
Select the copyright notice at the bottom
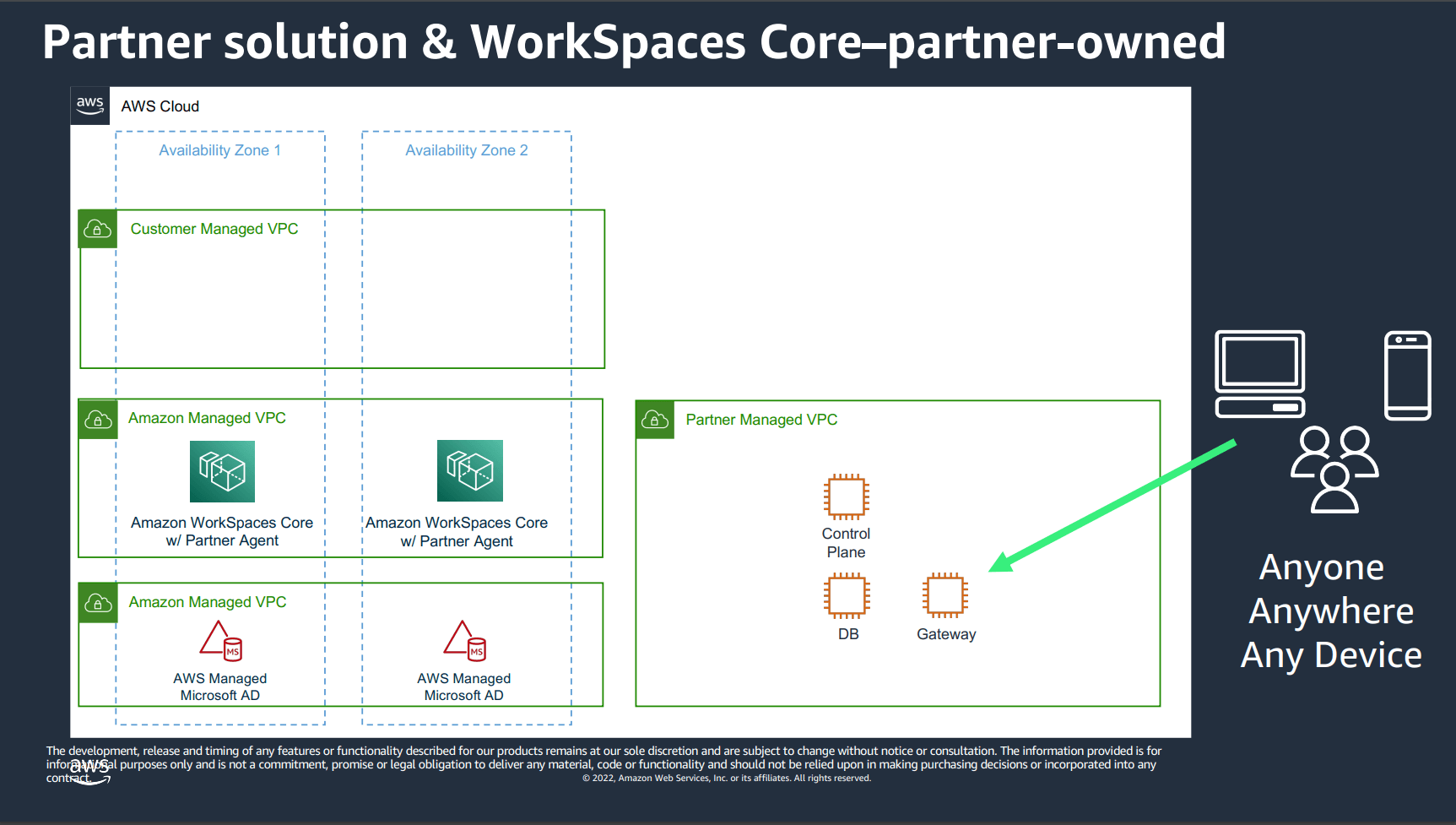coord(726,778)
